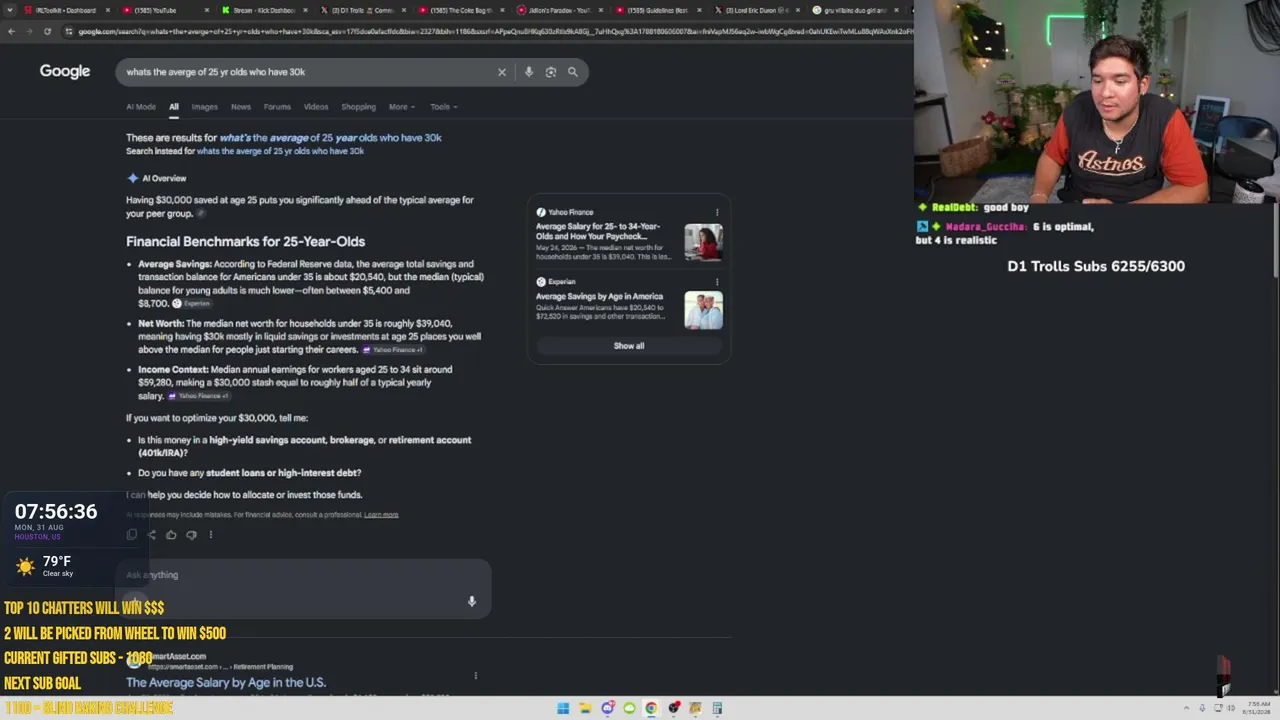The image size is (1280, 720).
Task: Open the taskbar app with the red notification badge
Action: point(674,708)
